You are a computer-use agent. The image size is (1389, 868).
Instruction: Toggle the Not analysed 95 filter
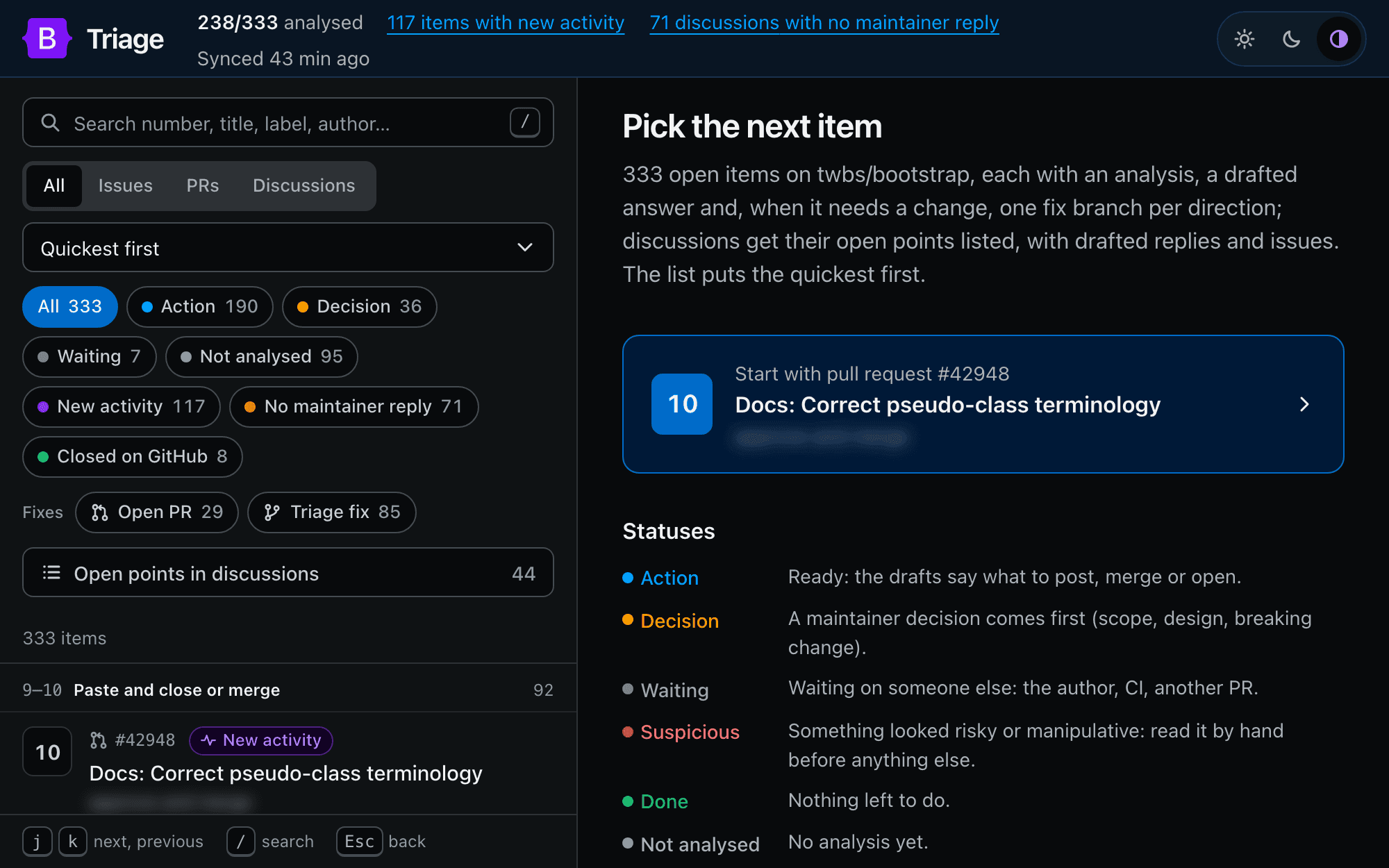point(262,356)
